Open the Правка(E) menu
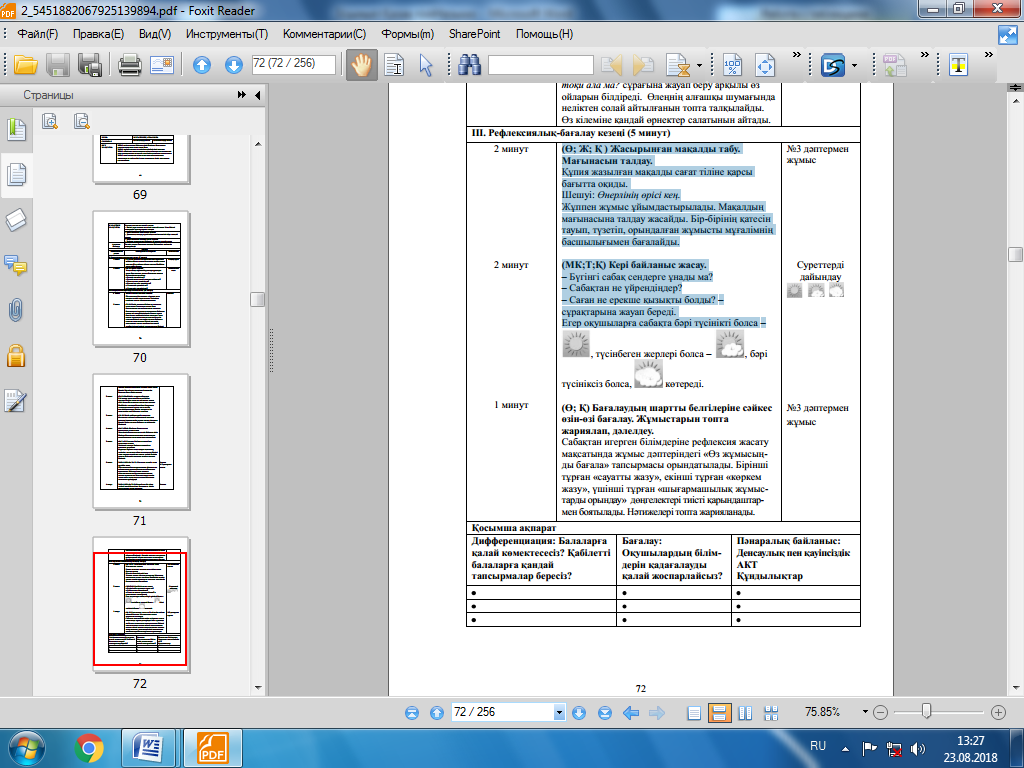The height and width of the screenshot is (768, 1024). 98,34
